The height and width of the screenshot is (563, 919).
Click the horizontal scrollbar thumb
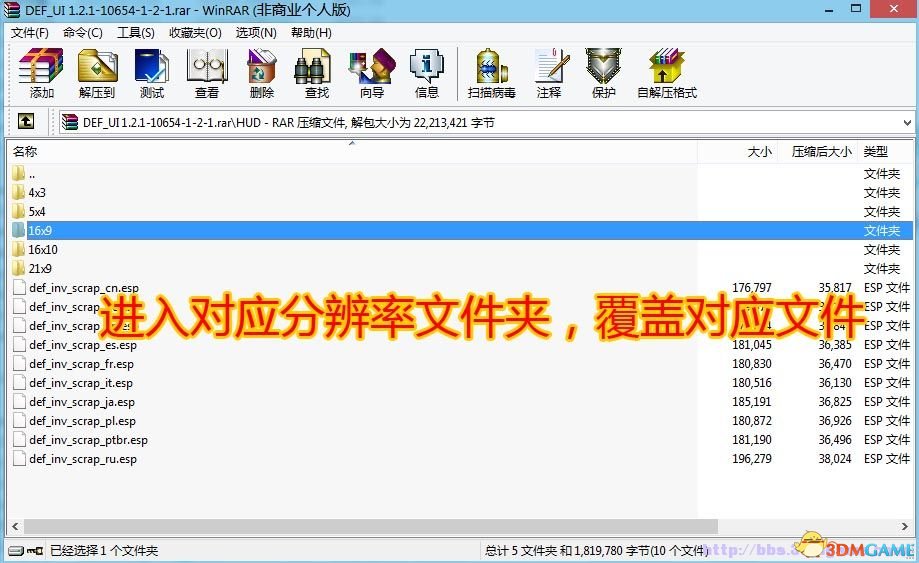click(370, 526)
